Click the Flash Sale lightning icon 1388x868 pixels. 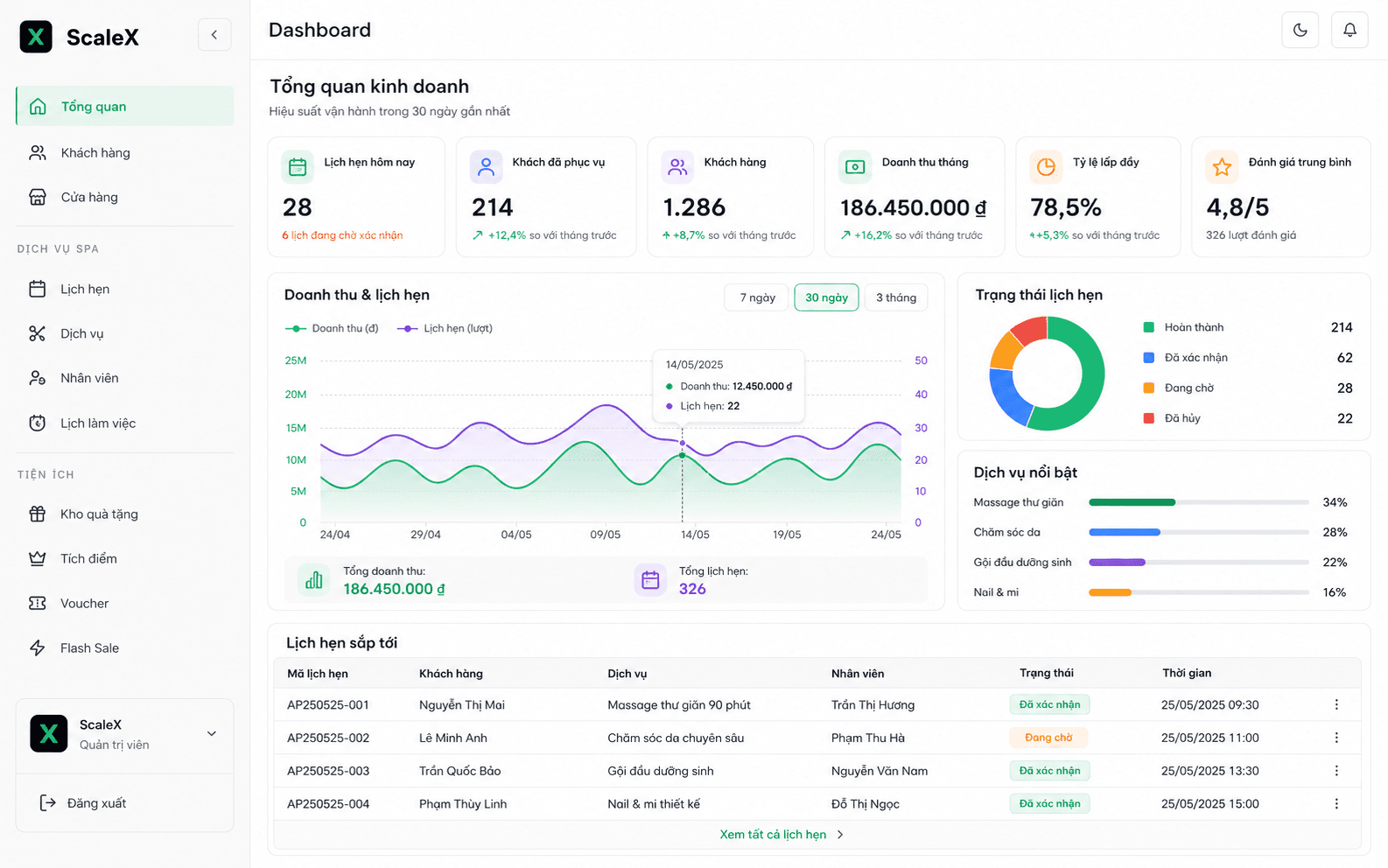37,647
